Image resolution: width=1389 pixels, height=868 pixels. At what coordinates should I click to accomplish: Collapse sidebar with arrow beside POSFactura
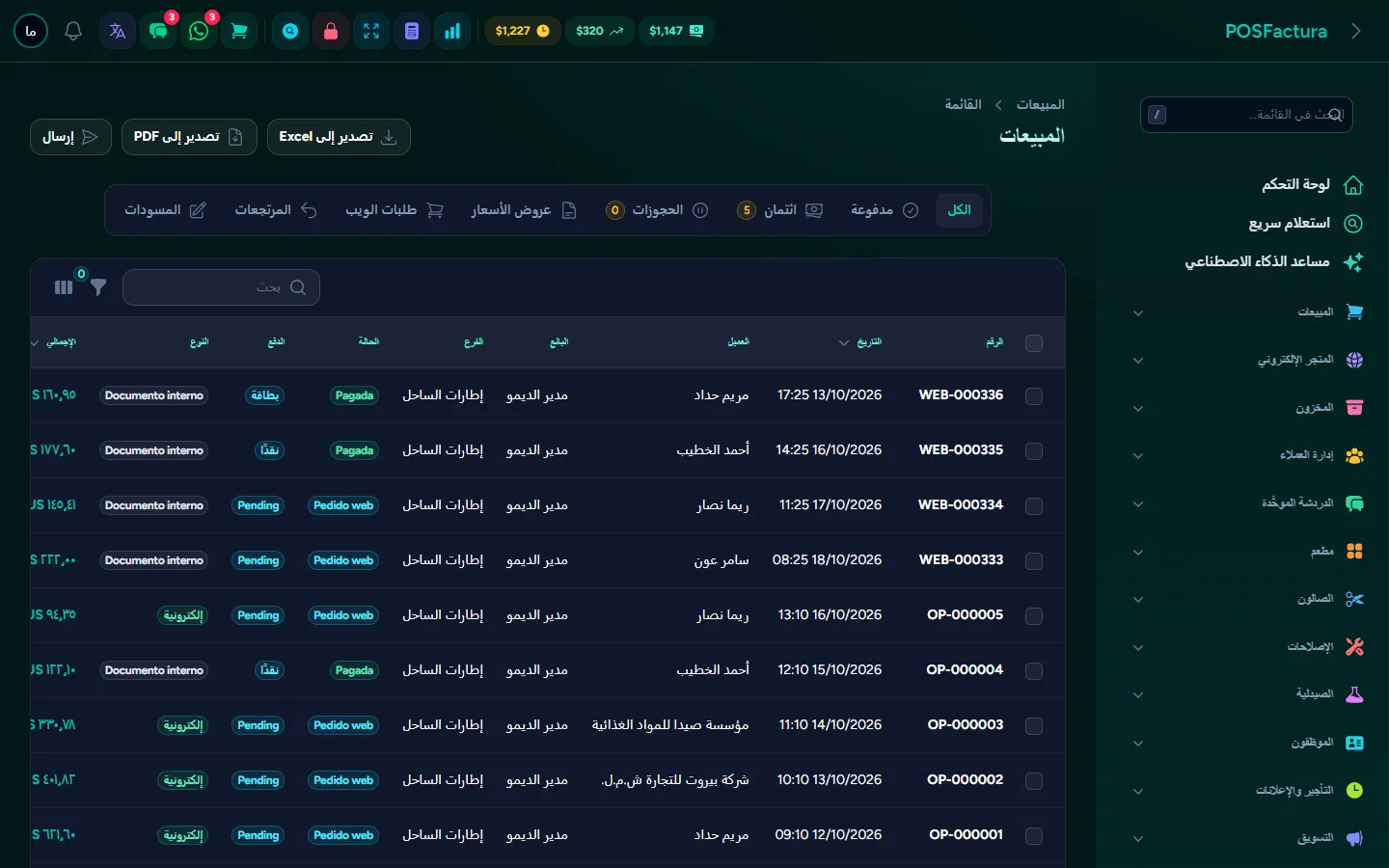coord(1356,31)
